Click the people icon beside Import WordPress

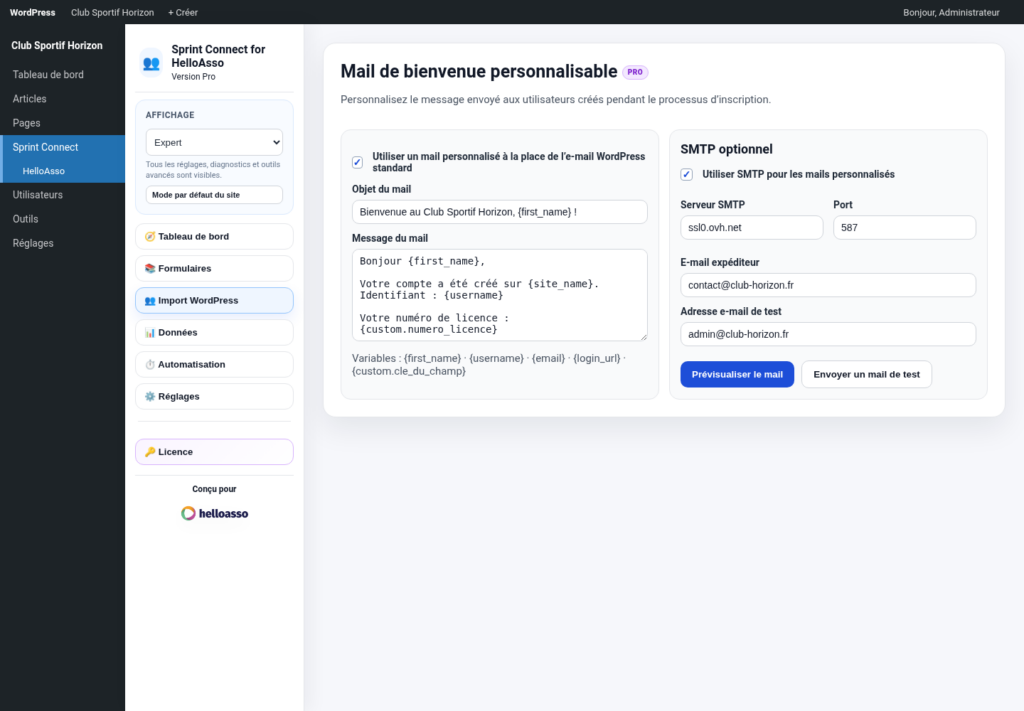point(150,300)
